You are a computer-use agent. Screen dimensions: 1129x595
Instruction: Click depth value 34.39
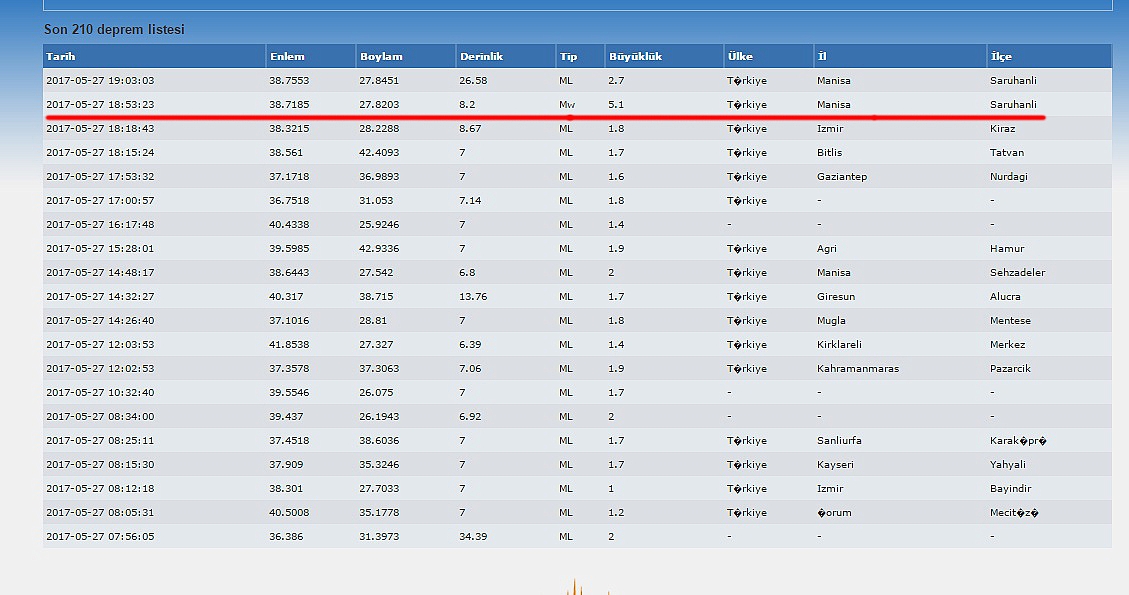coord(473,537)
